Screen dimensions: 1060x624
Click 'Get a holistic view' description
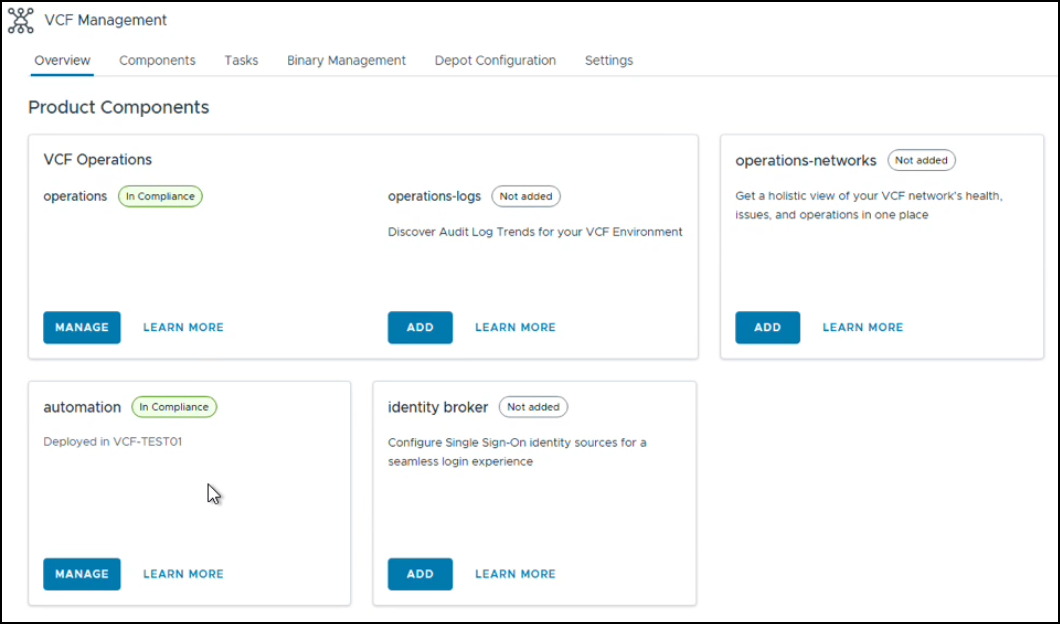click(x=869, y=205)
